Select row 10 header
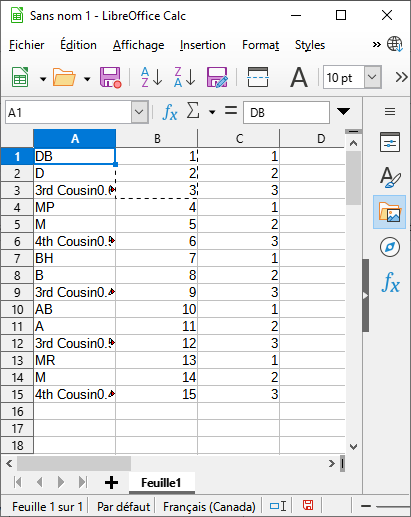 pos(17,309)
